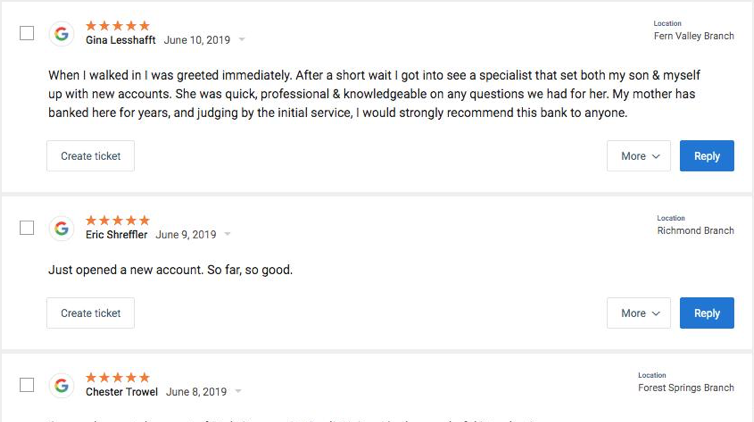Check the box next to Chester Trowel's review
Viewport: 754px width, 422px height.
tap(27, 385)
